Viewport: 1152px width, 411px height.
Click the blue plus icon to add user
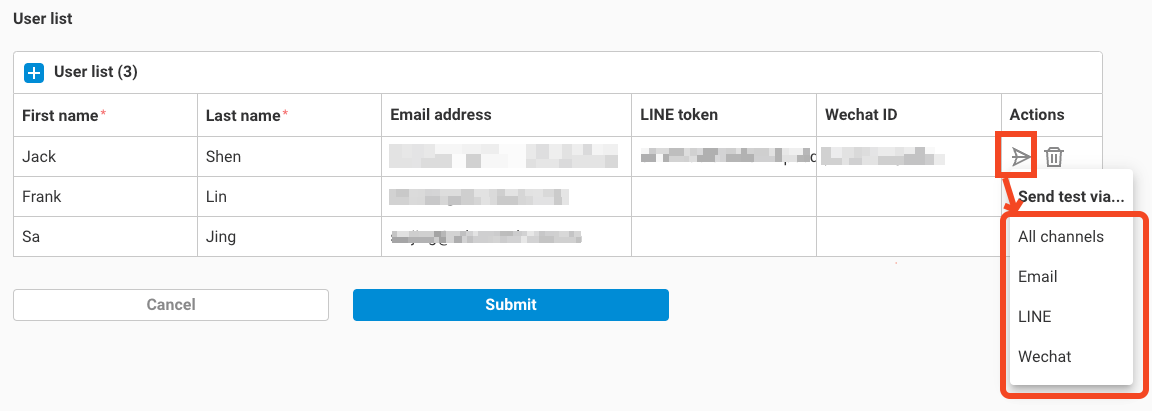pos(35,73)
